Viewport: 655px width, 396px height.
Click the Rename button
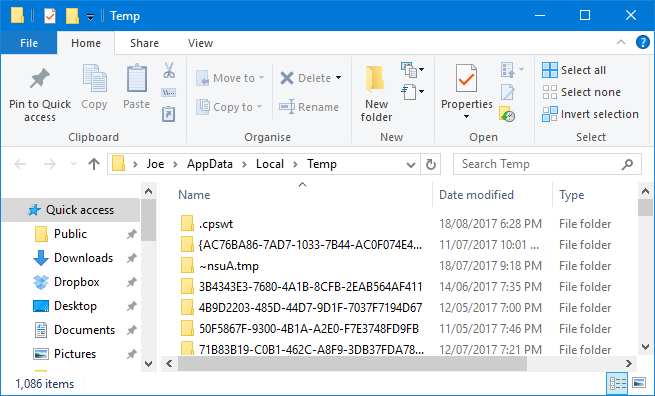point(309,107)
